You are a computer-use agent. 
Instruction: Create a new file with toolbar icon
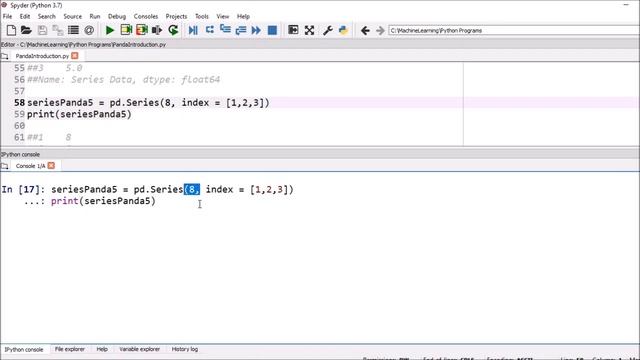11,30
